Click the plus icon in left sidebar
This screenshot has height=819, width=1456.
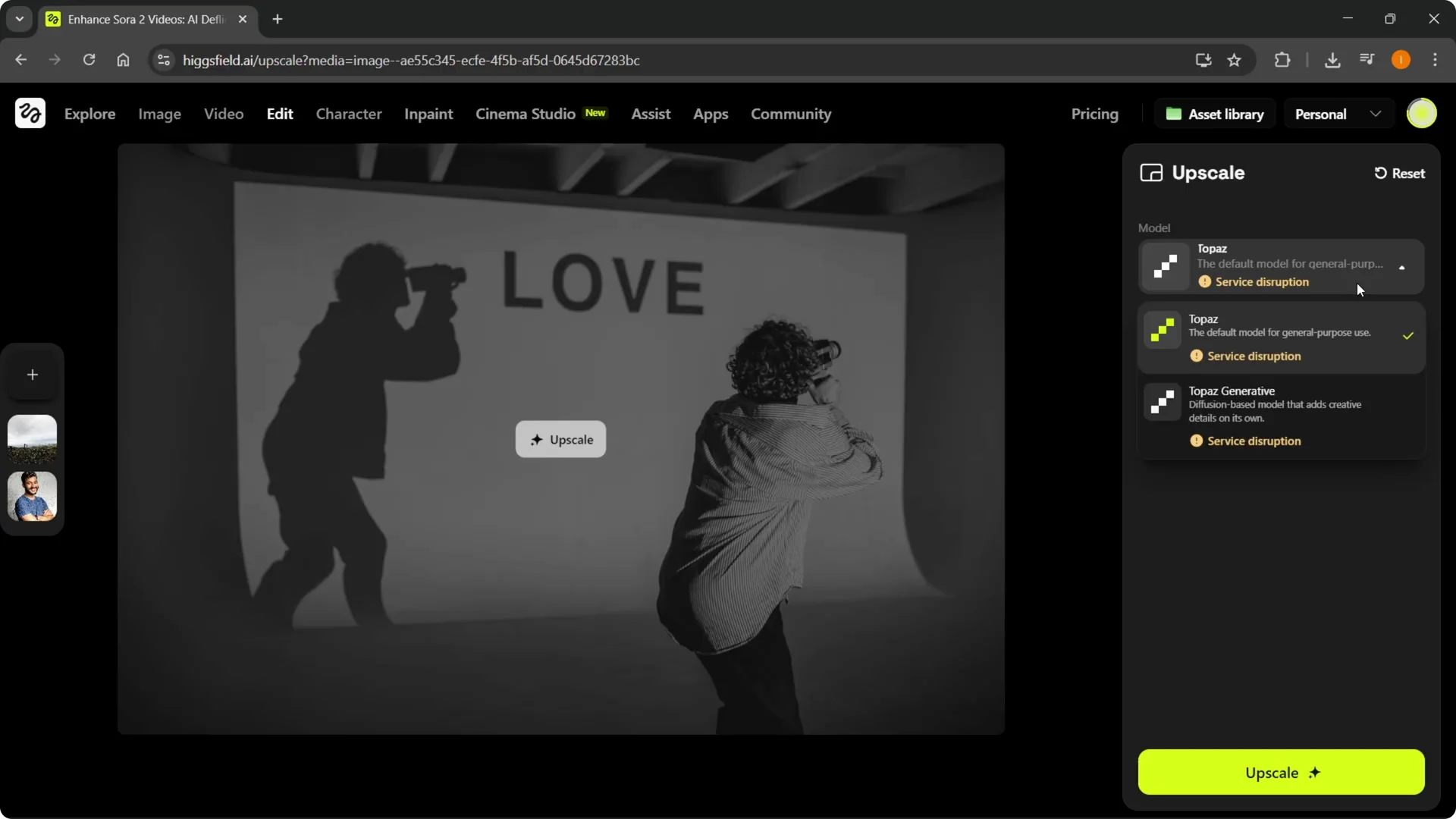pos(33,375)
